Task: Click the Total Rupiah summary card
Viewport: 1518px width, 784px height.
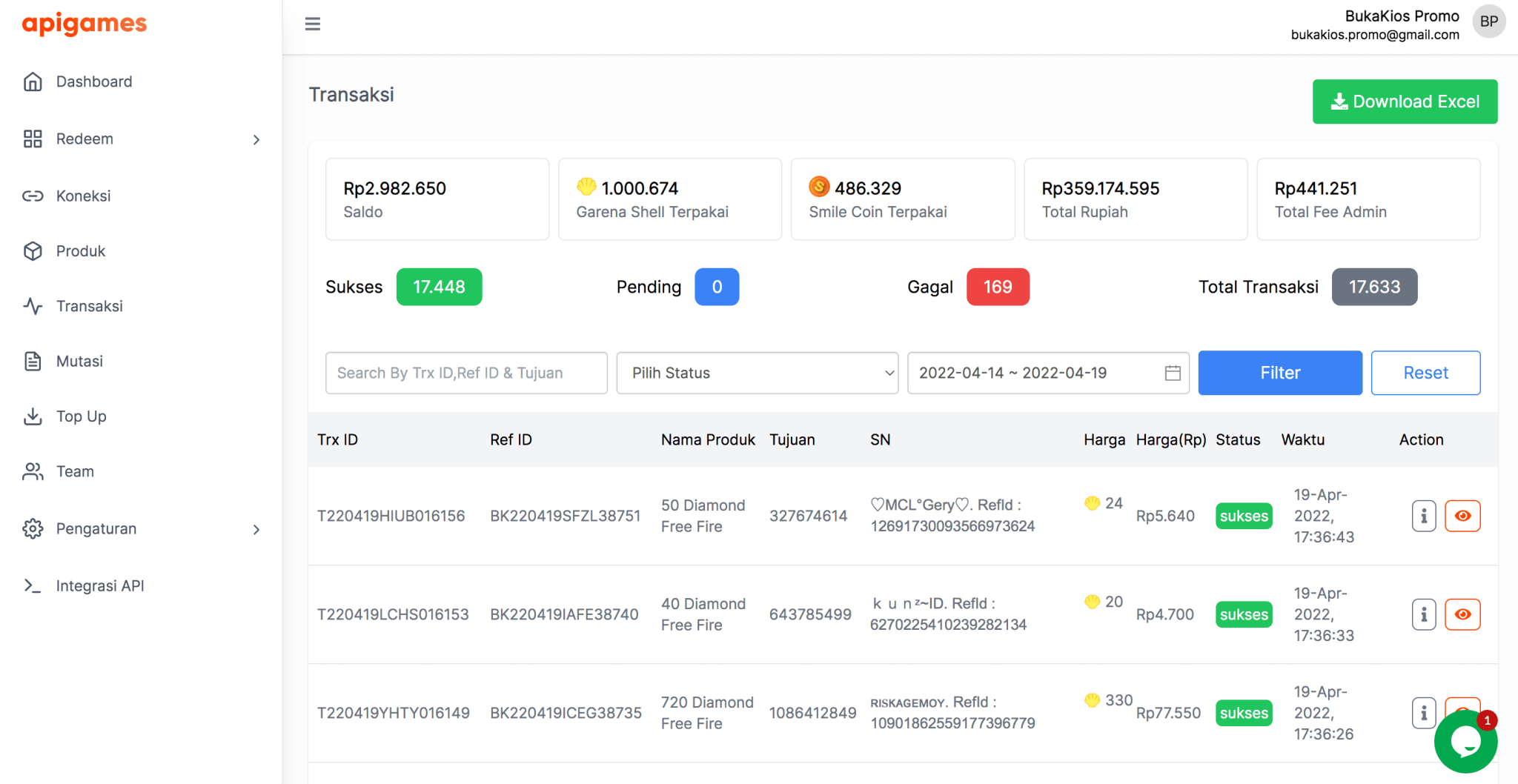Action: (1136, 199)
